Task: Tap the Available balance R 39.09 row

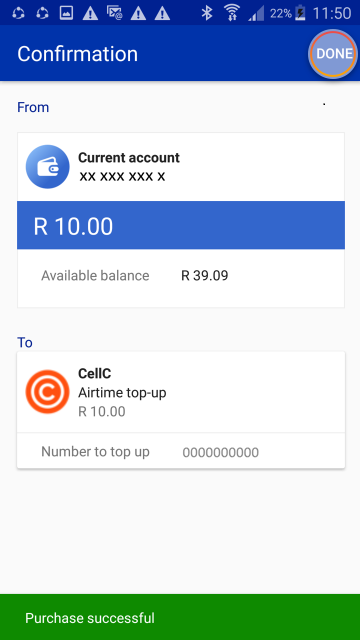Action: click(x=181, y=276)
